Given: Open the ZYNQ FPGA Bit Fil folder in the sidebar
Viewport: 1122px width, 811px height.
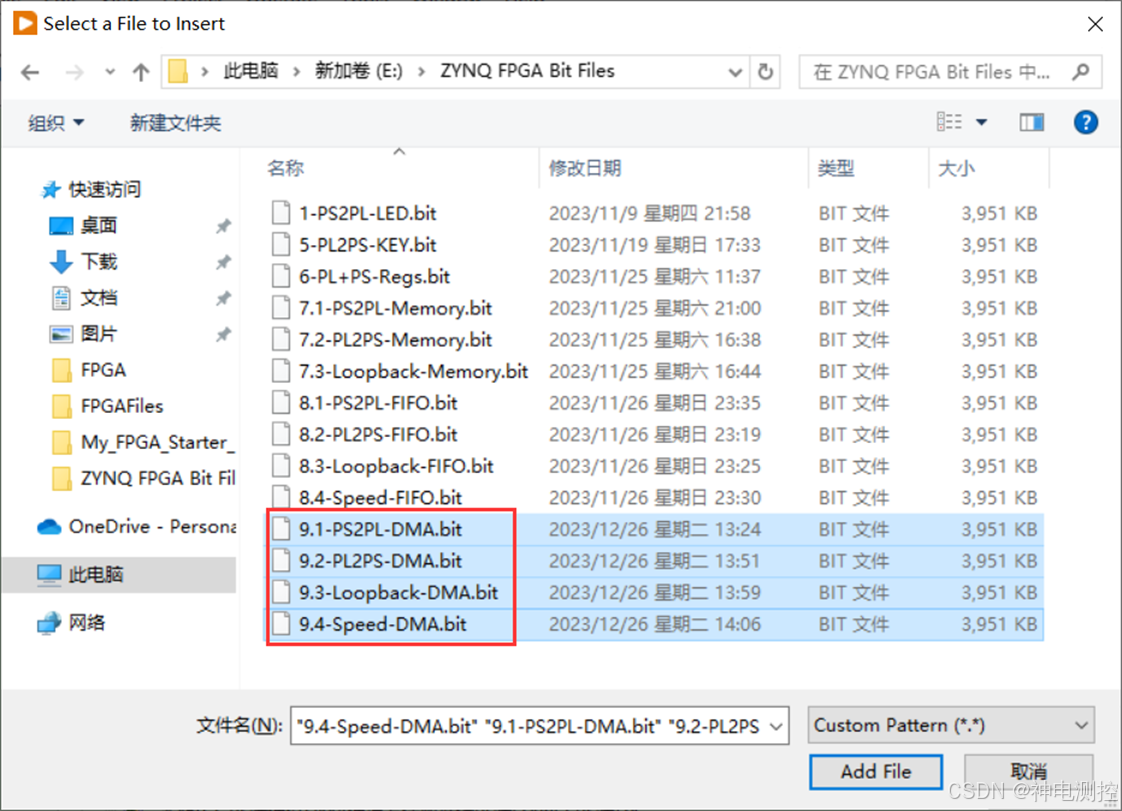Looking at the screenshot, I should pos(143,478).
